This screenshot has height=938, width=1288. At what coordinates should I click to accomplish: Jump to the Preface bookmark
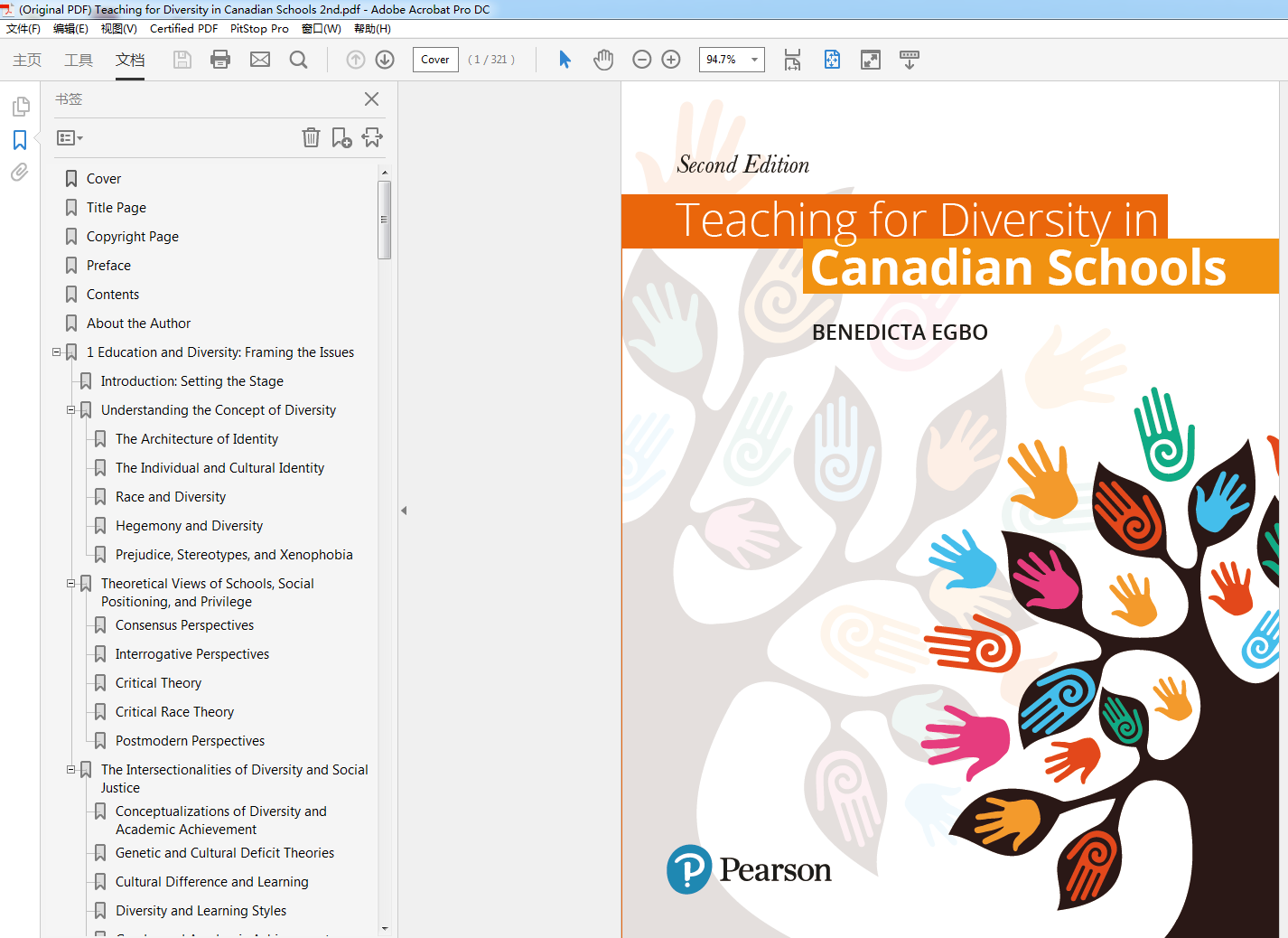[108, 266]
